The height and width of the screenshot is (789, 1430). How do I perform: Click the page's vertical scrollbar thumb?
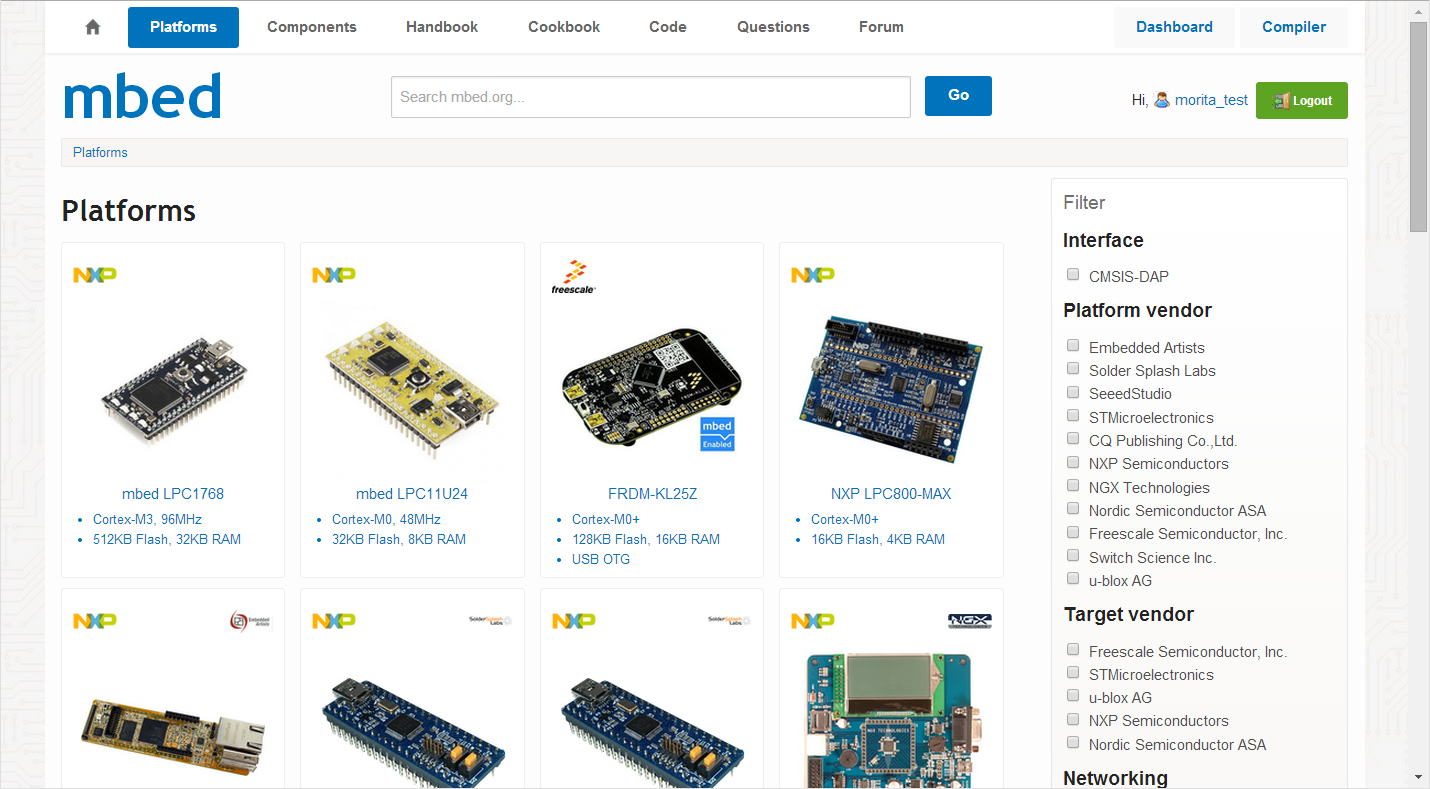tap(1419, 127)
